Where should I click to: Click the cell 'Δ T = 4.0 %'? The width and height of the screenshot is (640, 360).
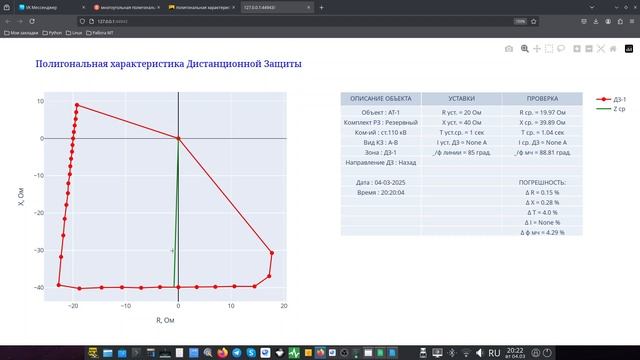542,212
